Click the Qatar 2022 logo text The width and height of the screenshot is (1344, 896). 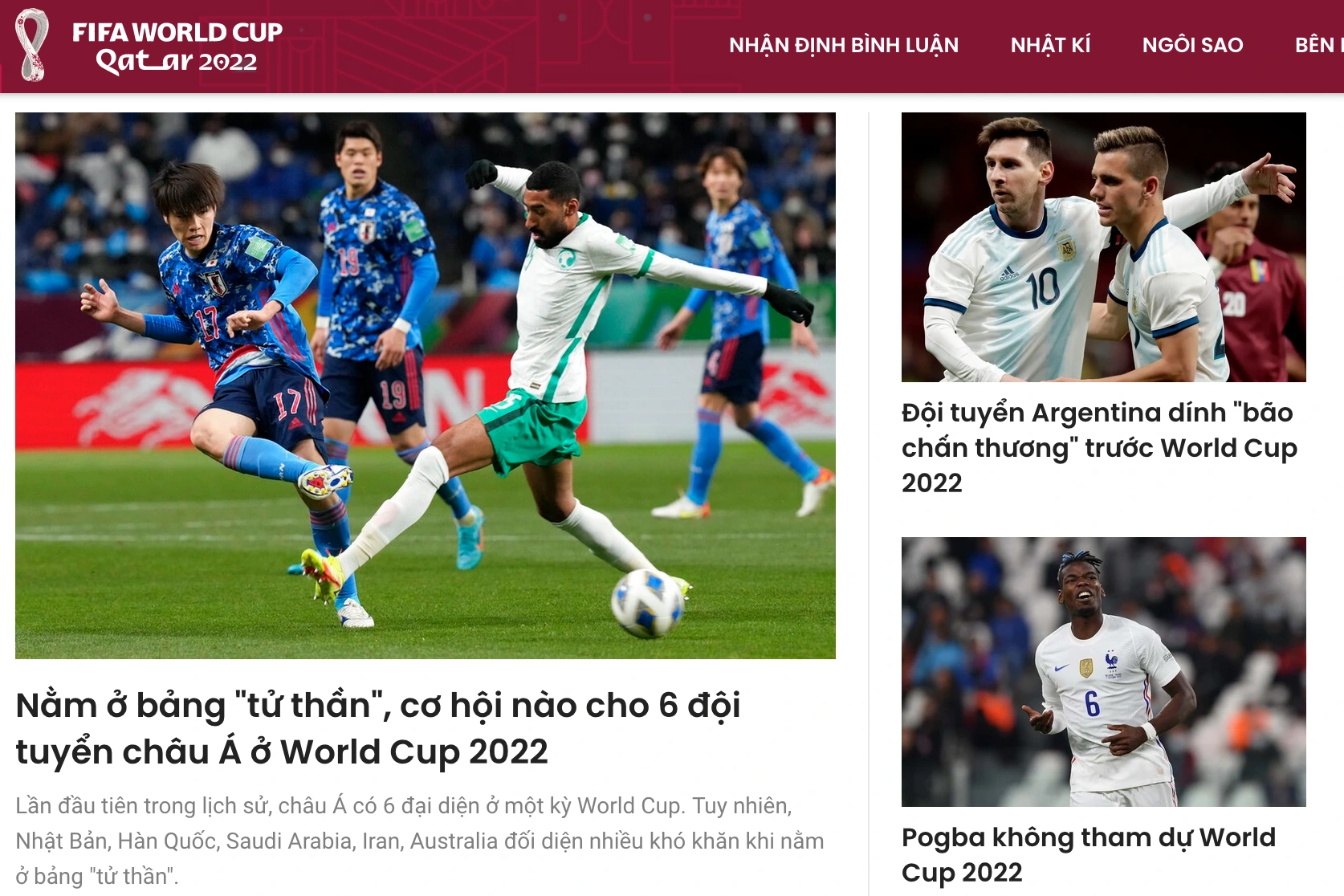(177, 61)
